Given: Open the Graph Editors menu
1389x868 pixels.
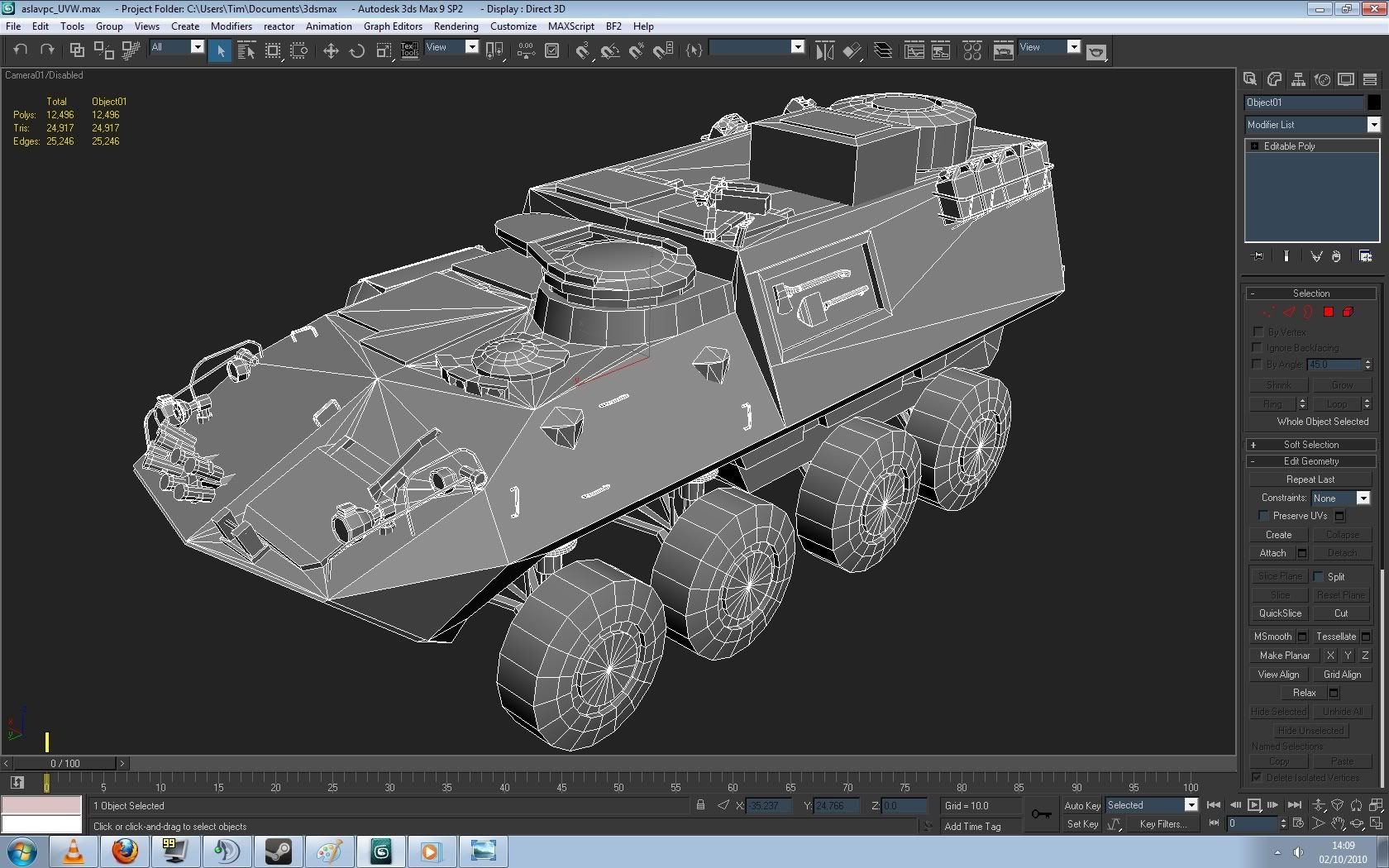Looking at the screenshot, I should tap(393, 26).
